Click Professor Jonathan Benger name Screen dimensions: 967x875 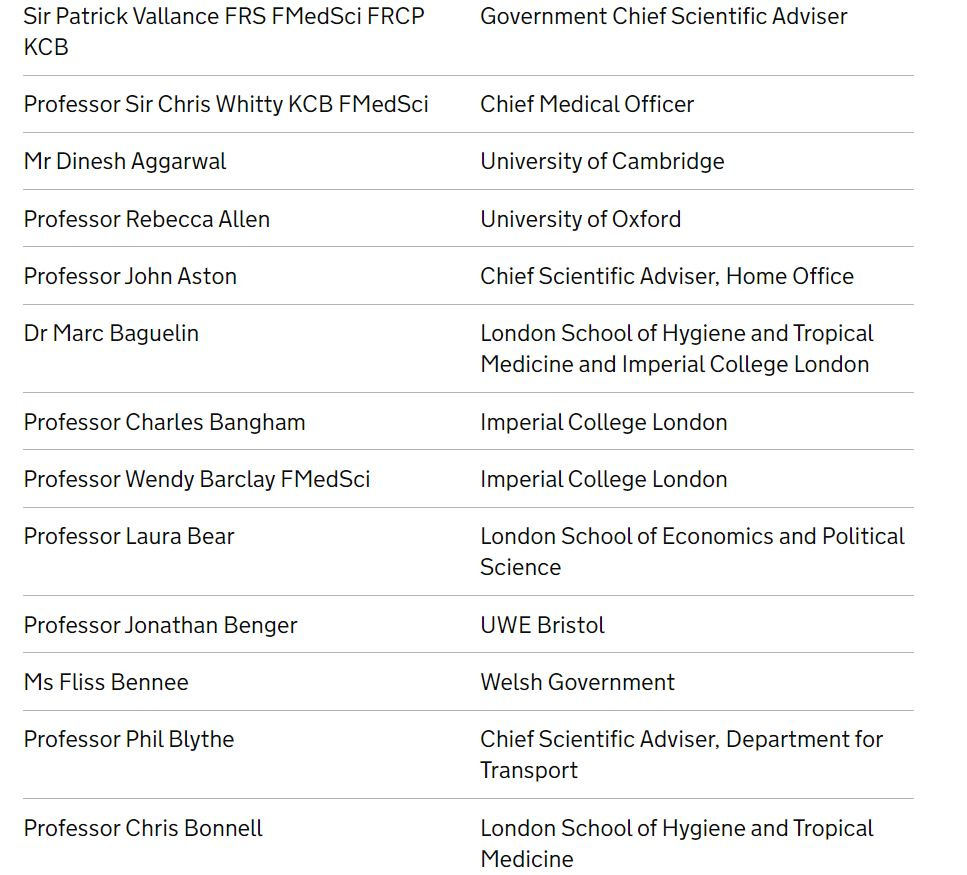click(x=160, y=625)
